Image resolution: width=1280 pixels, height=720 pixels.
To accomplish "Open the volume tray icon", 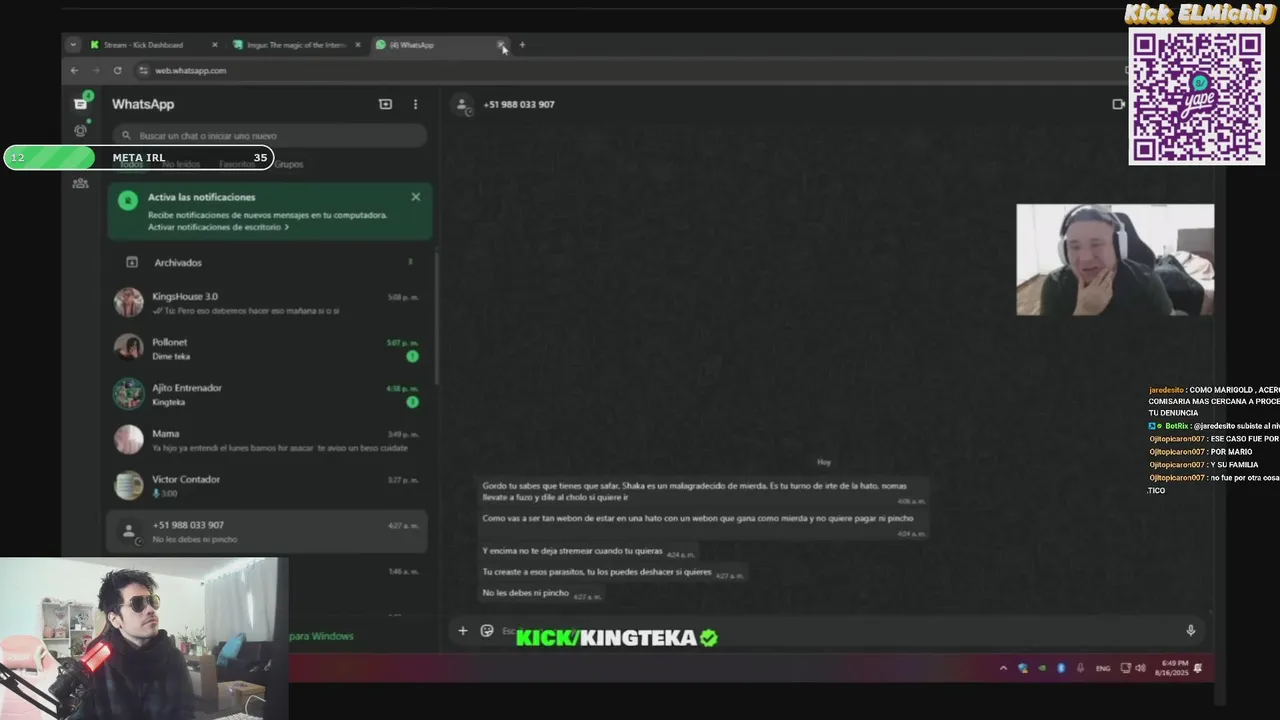I will coord(1140,668).
